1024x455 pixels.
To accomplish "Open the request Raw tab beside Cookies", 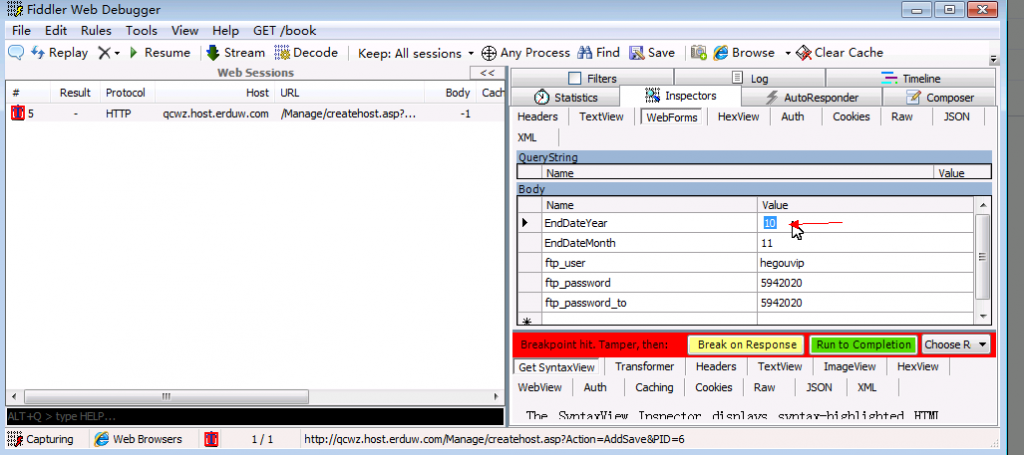I will [900, 117].
